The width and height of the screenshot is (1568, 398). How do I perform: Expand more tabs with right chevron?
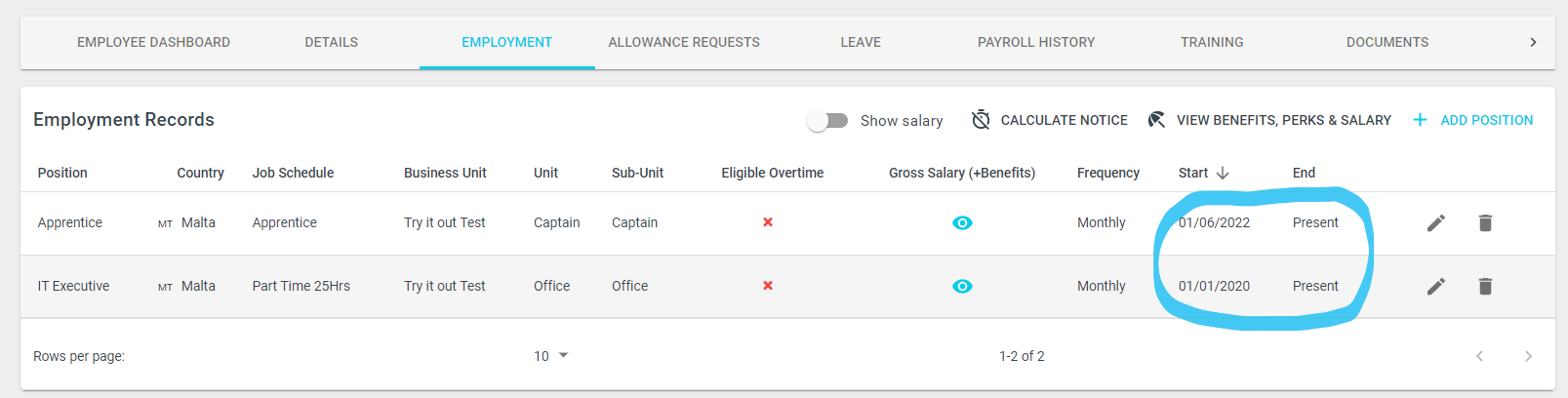point(1533,43)
